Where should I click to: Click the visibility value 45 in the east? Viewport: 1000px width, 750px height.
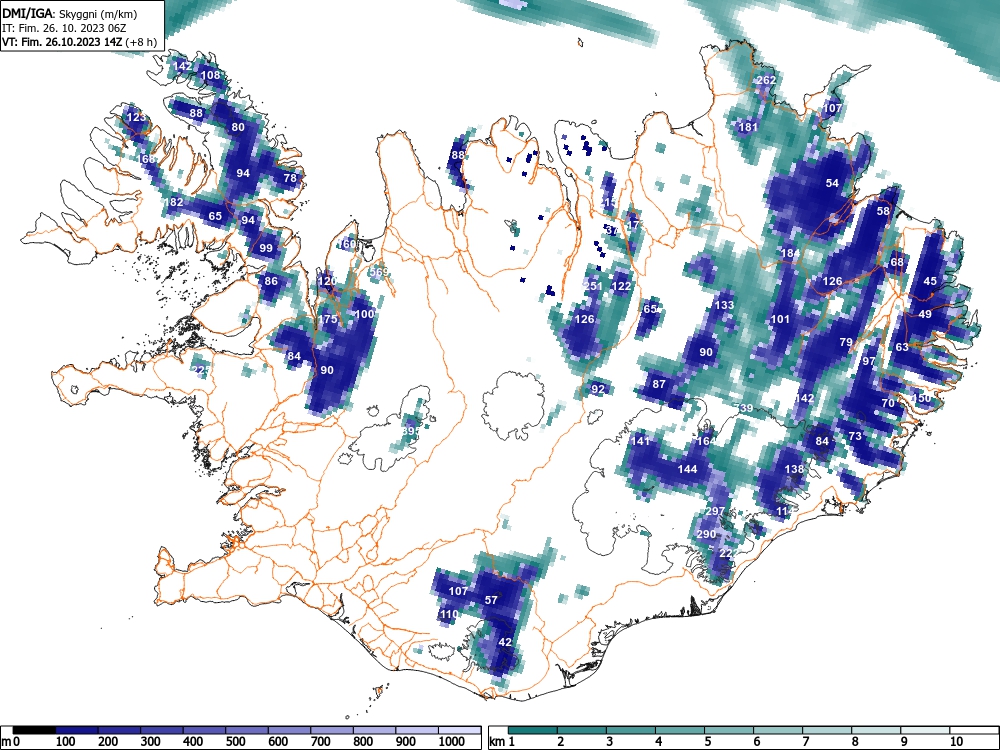click(930, 281)
